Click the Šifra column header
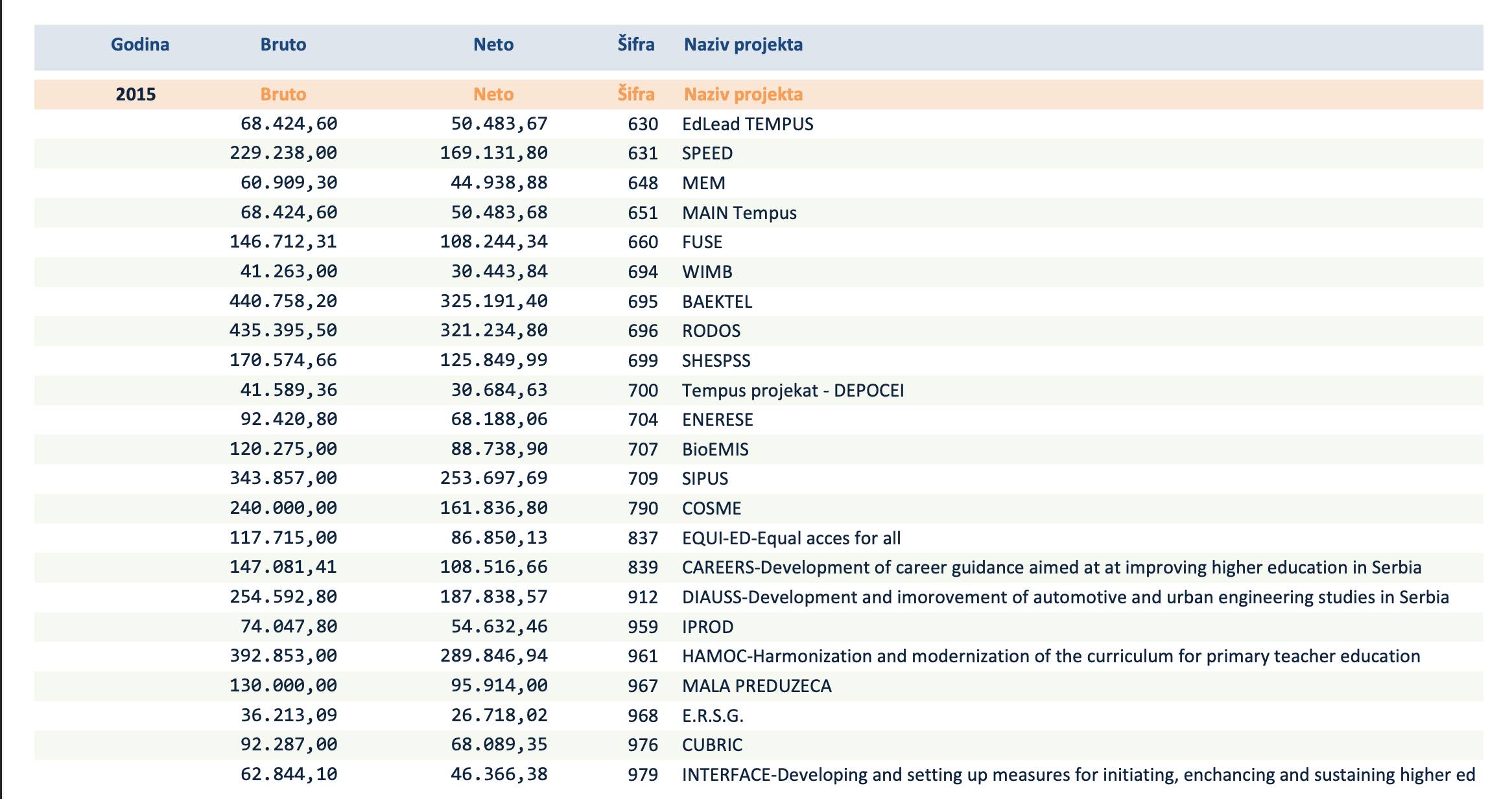The height and width of the screenshot is (799, 1512). [x=635, y=45]
